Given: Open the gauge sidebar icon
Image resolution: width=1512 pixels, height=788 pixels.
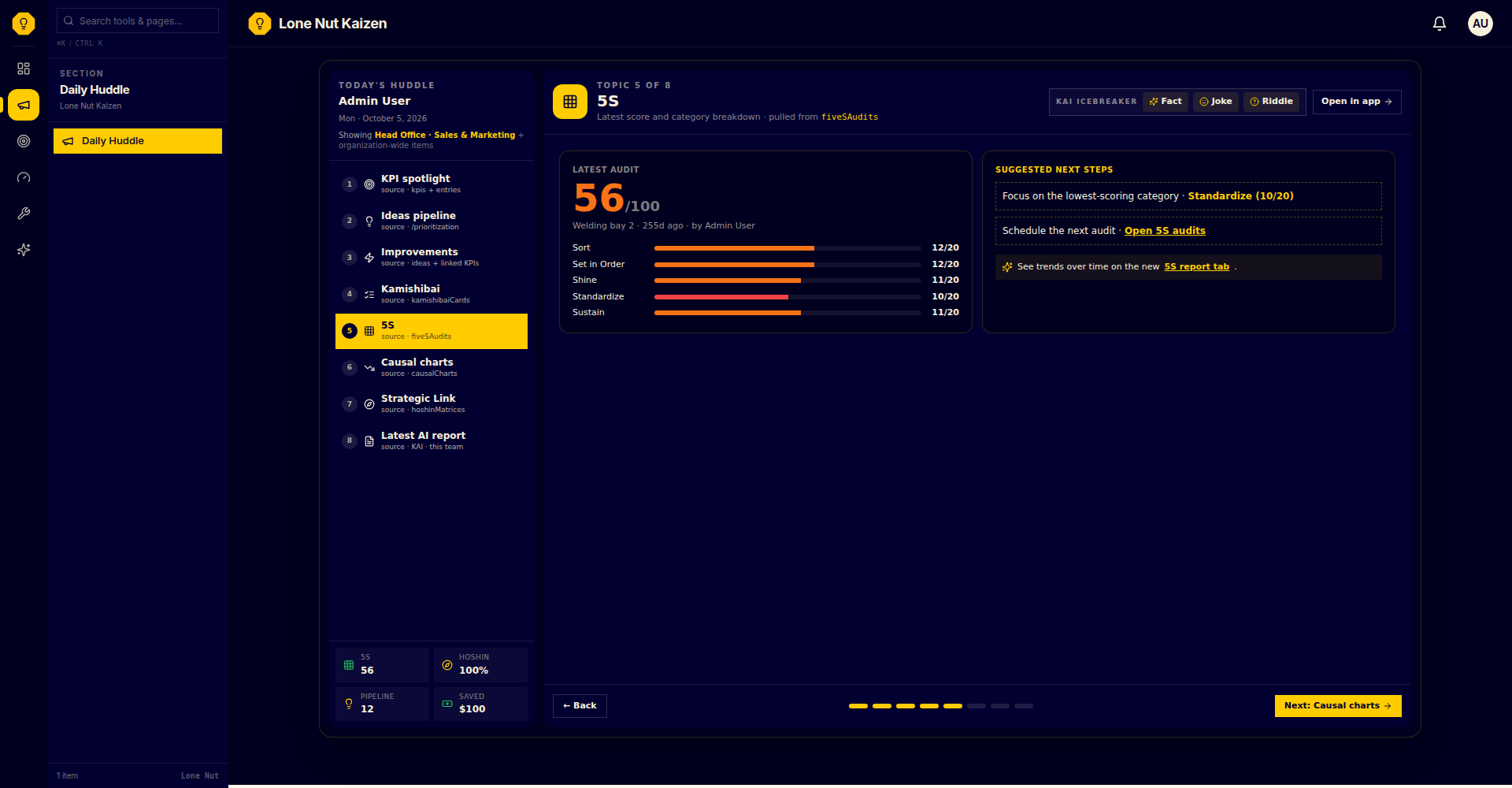Looking at the screenshot, I should pyautogui.click(x=24, y=177).
